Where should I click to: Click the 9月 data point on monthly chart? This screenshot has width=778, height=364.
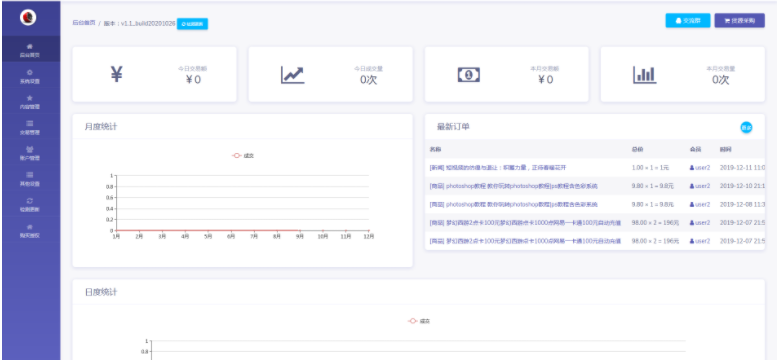tap(300, 231)
